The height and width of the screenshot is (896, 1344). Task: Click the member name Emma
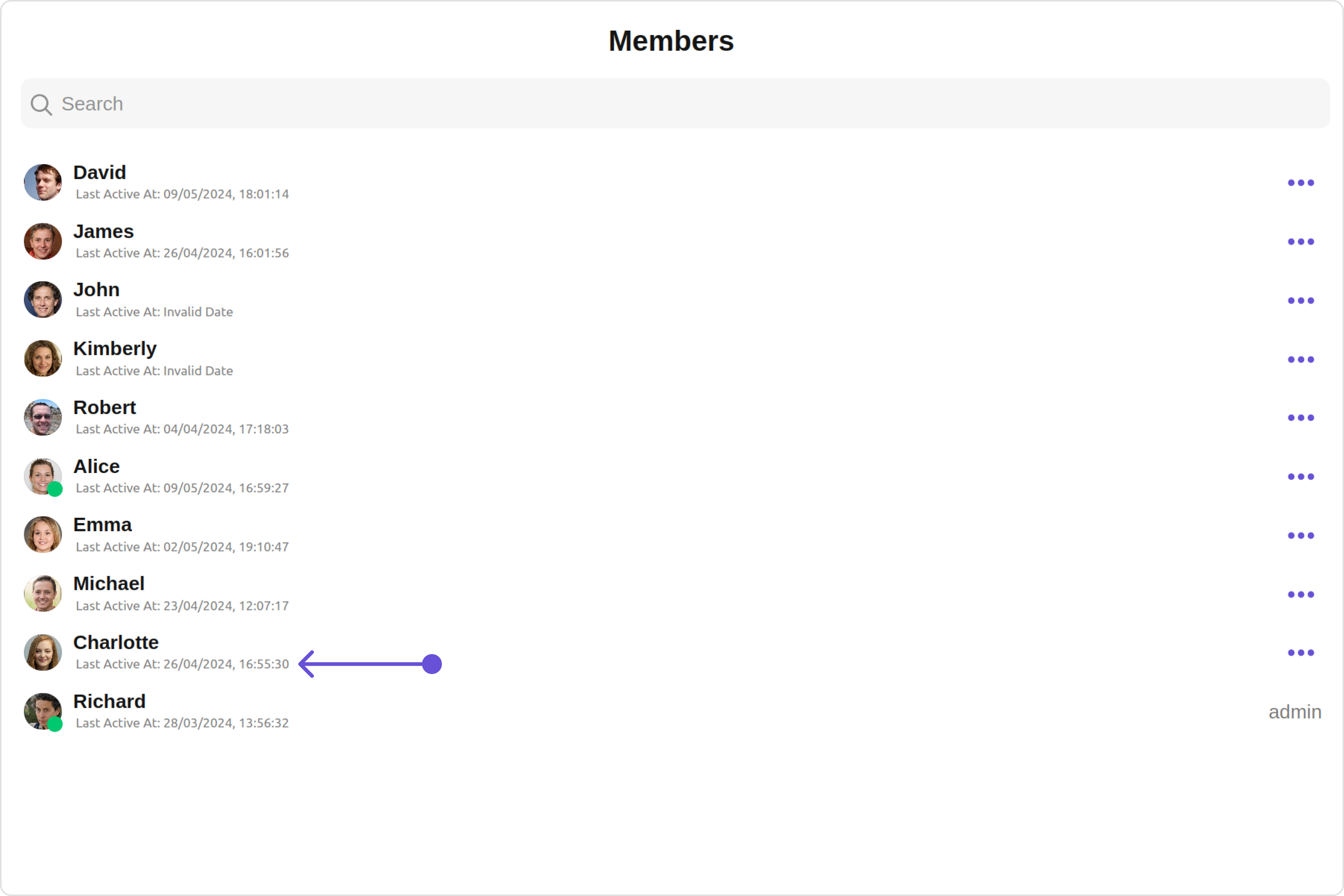(x=102, y=525)
